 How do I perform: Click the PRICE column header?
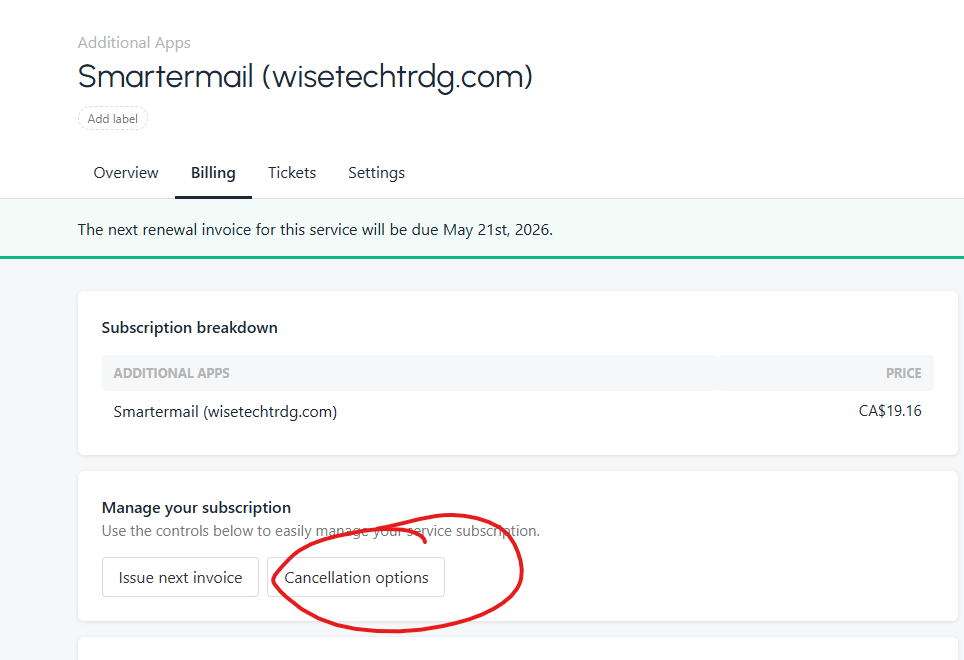pyautogui.click(x=903, y=373)
